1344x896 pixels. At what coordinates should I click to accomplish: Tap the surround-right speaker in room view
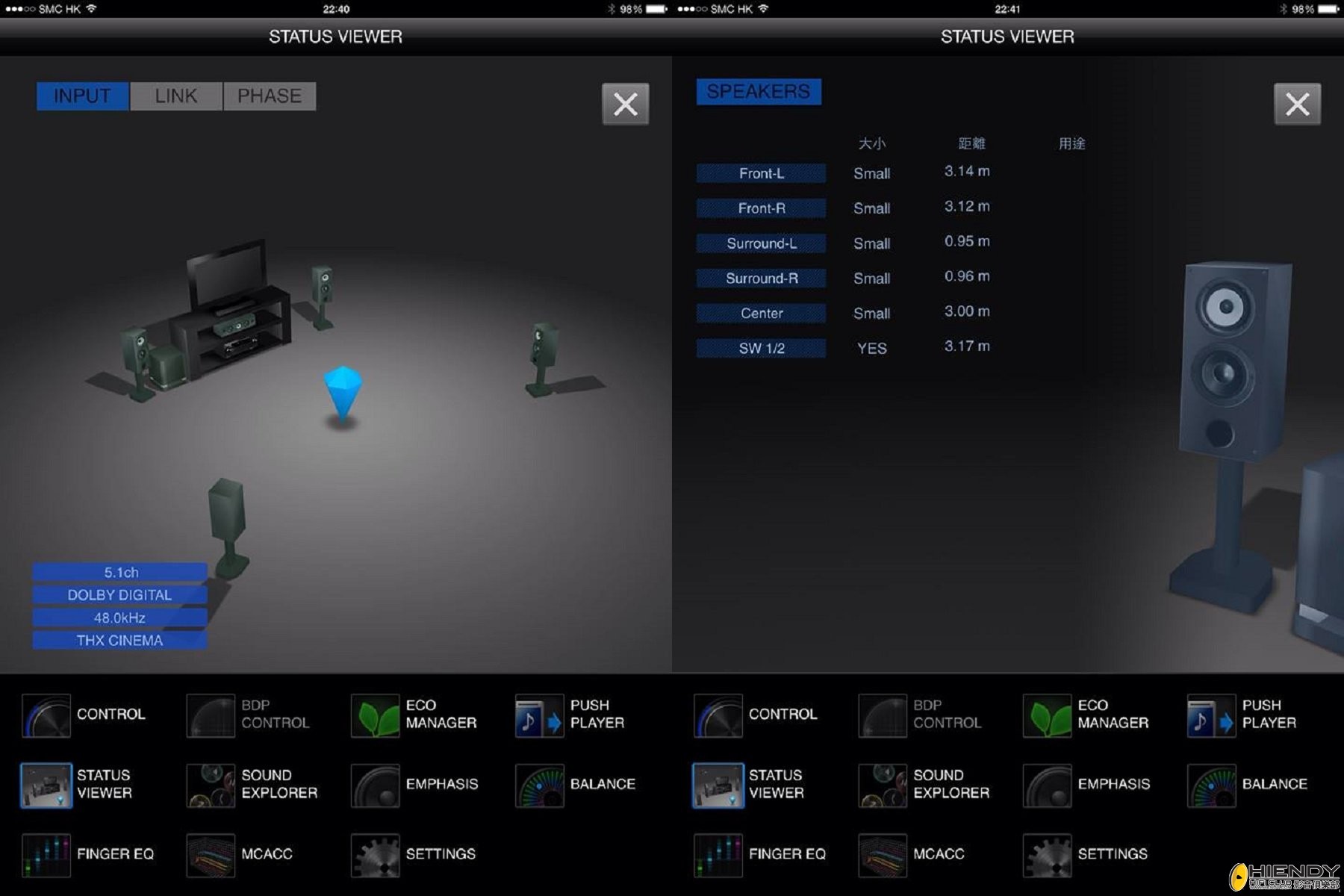(x=544, y=358)
